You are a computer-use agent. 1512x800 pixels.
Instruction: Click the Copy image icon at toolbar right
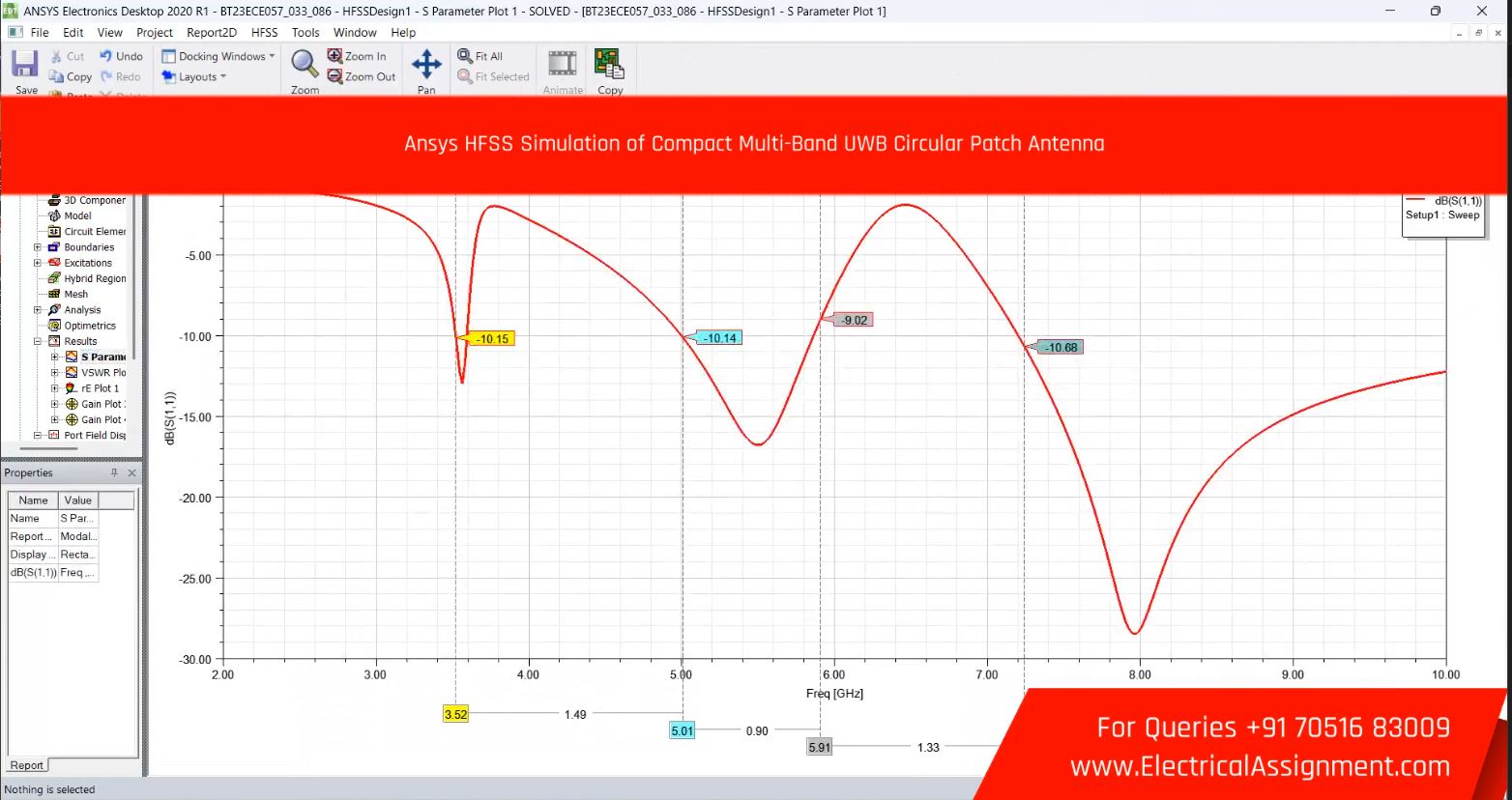609,64
